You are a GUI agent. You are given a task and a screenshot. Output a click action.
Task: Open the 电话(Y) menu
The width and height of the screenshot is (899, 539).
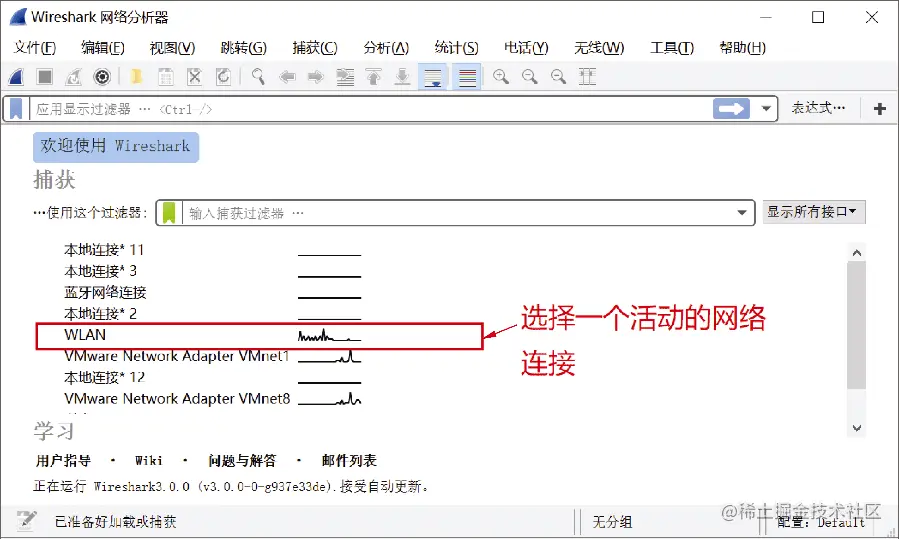(x=526, y=48)
